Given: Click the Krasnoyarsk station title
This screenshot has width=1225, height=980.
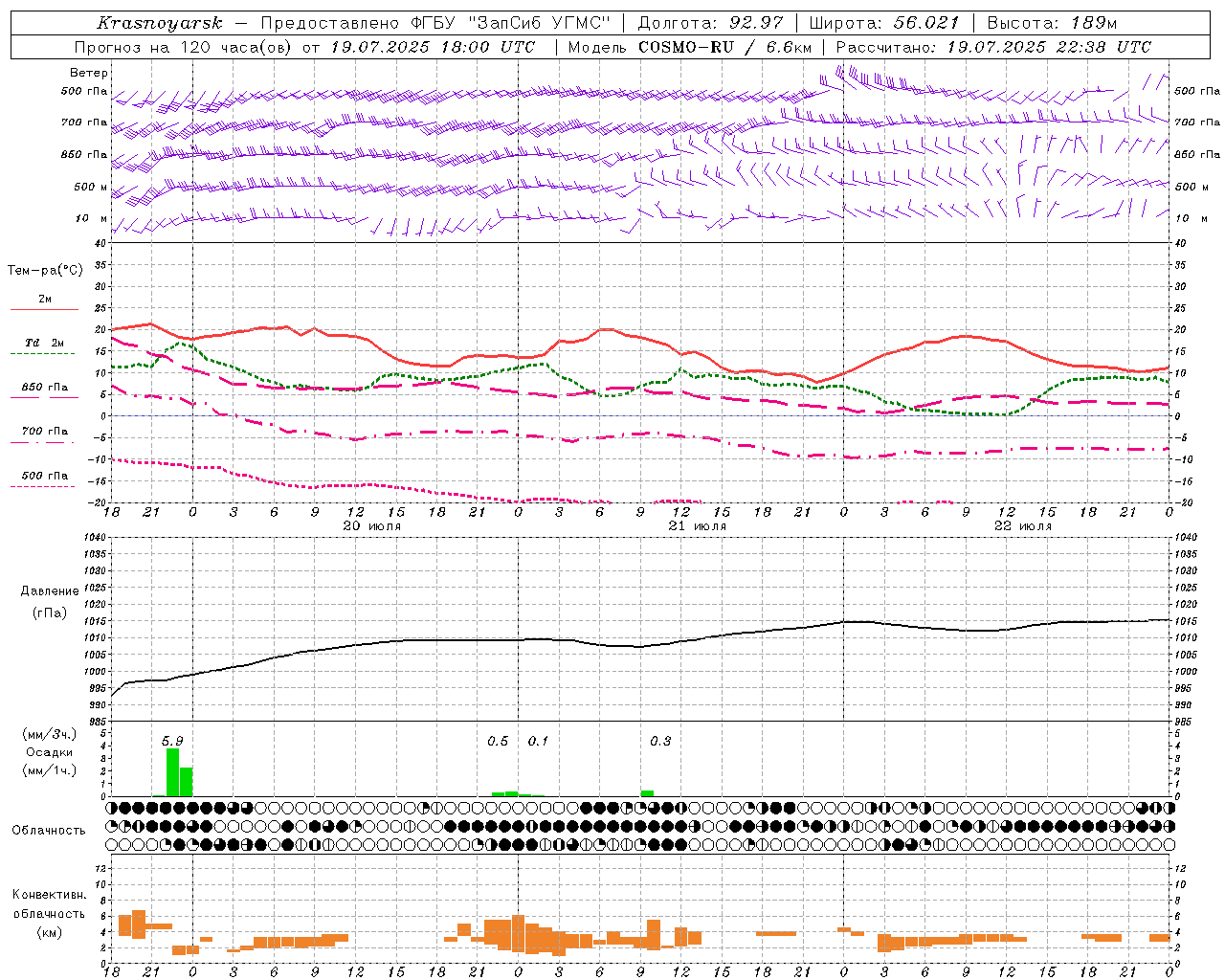Looking at the screenshot, I should (160, 23).
